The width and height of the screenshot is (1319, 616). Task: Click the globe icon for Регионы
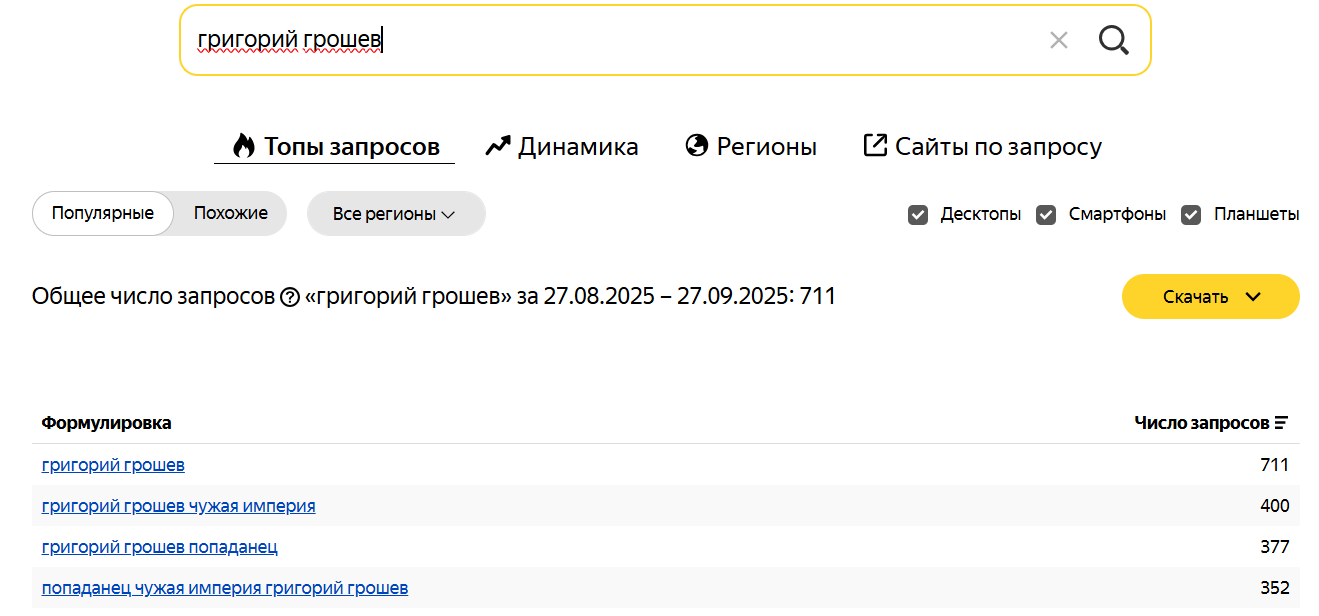tap(696, 146)
